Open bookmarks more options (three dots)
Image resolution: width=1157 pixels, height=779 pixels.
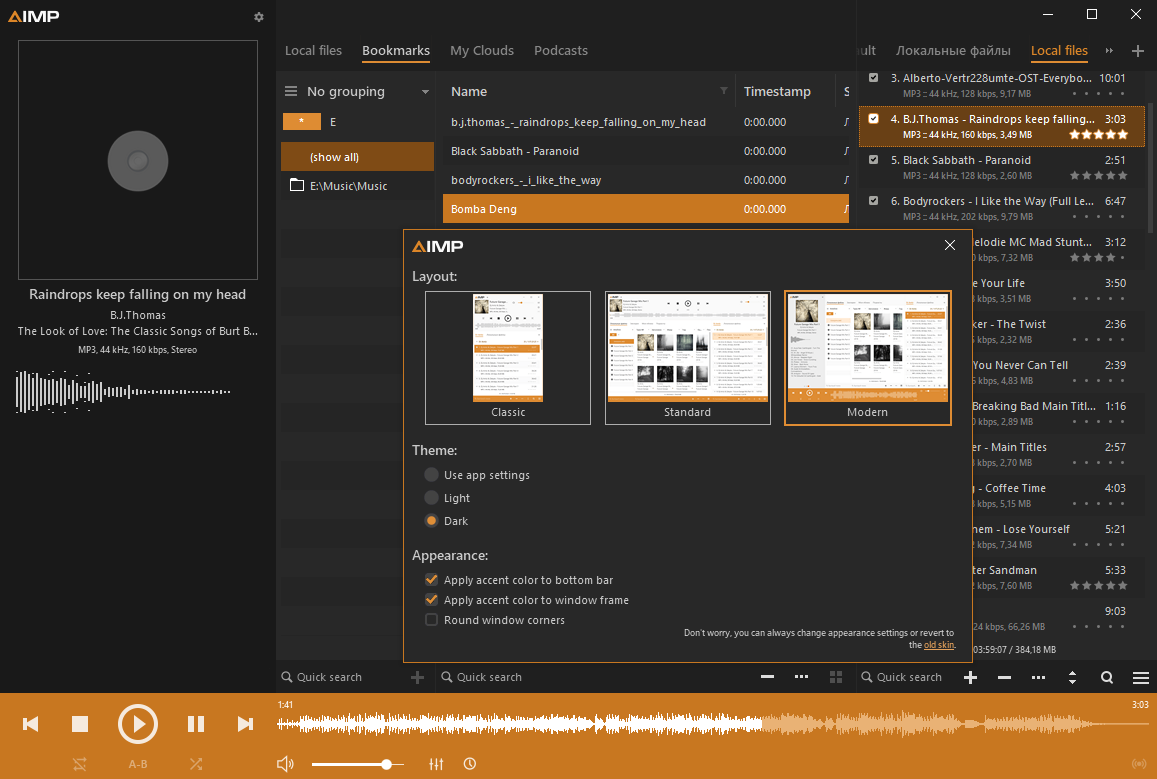pyautogui.click(x=801, y=676)
